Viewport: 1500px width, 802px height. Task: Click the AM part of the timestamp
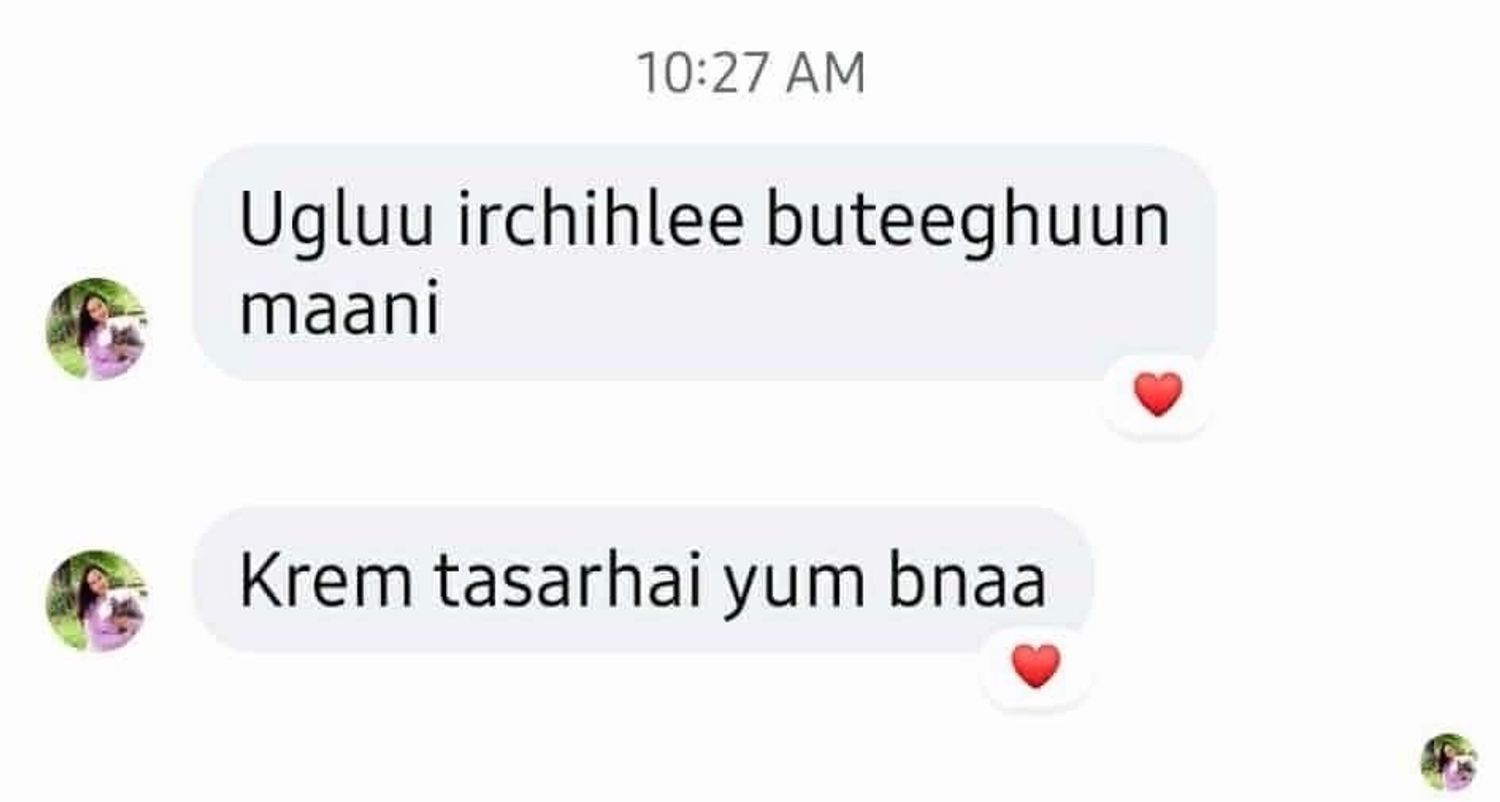click(x=826, y=74)
